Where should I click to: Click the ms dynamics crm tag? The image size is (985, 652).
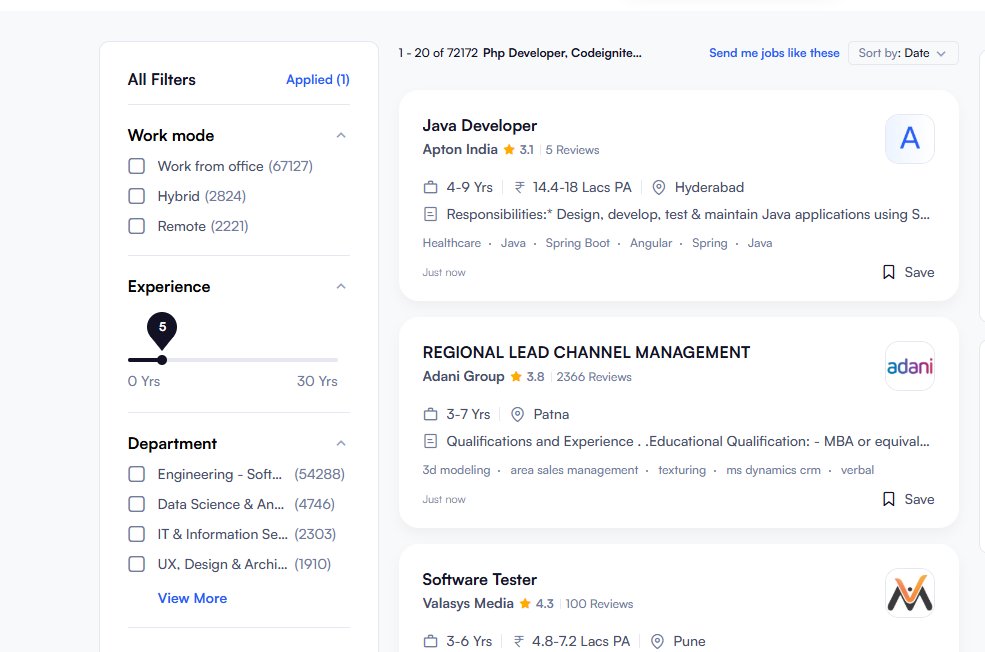(x=773, y=470)
